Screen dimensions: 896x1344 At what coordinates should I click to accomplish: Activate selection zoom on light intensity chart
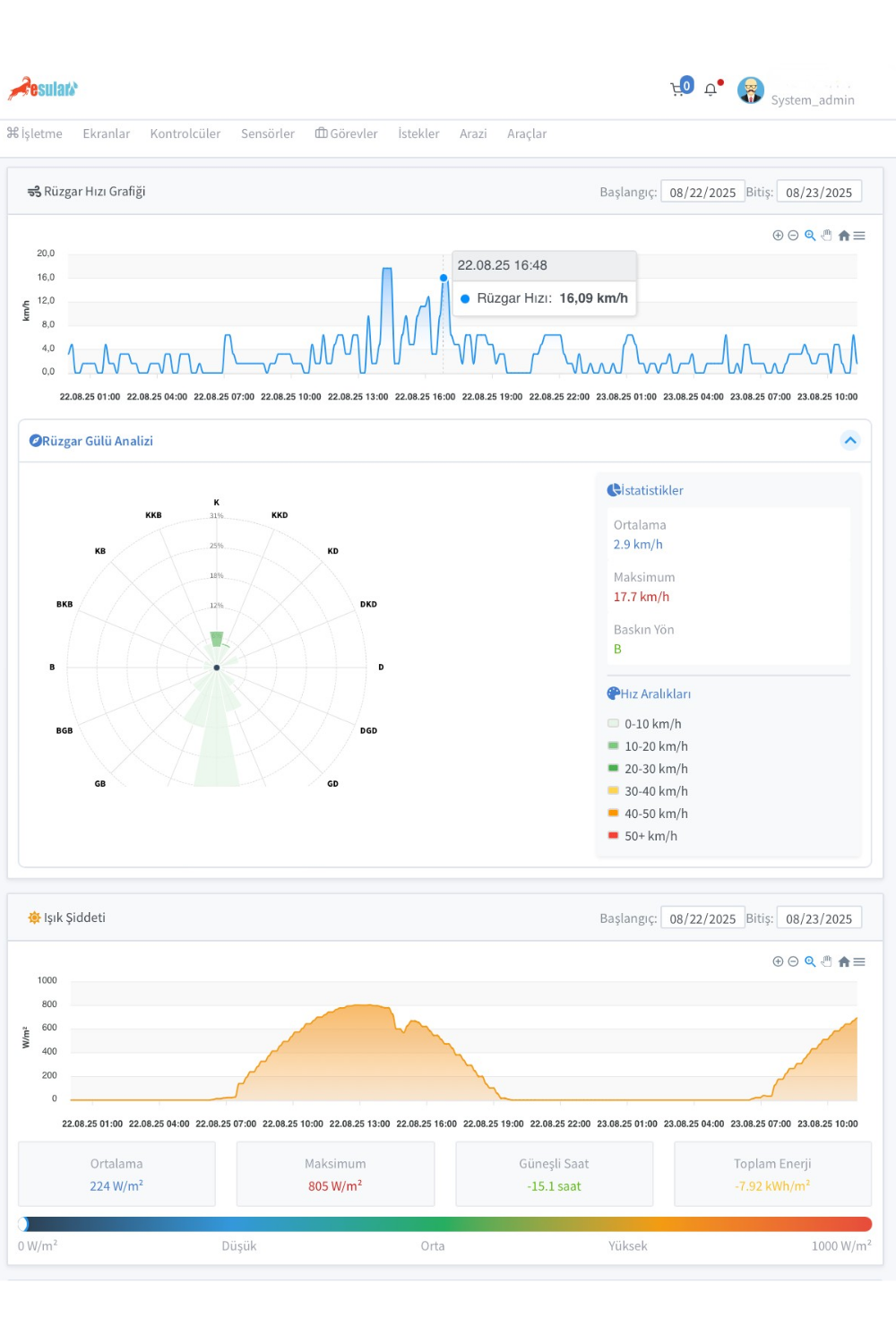point(810,961)
